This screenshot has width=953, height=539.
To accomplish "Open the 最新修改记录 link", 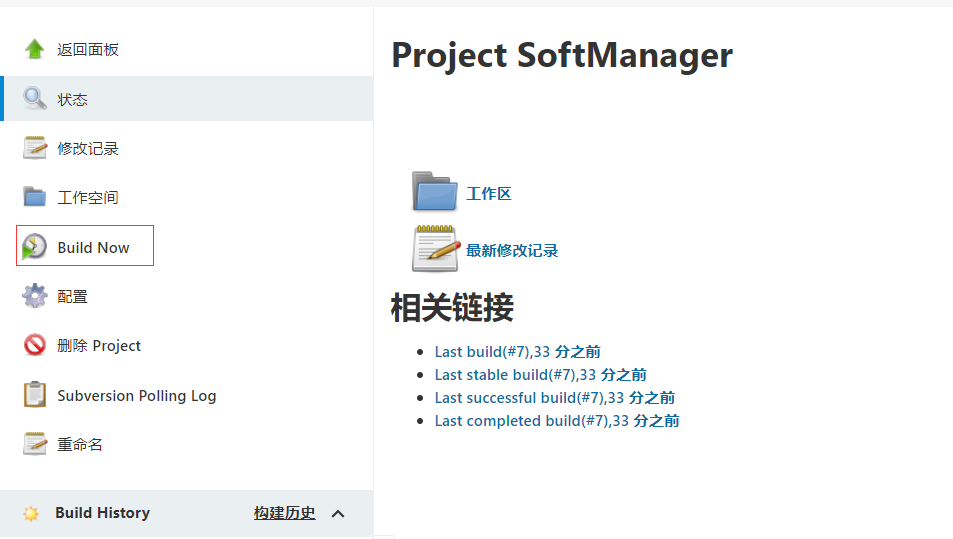I will coord(512,250).
